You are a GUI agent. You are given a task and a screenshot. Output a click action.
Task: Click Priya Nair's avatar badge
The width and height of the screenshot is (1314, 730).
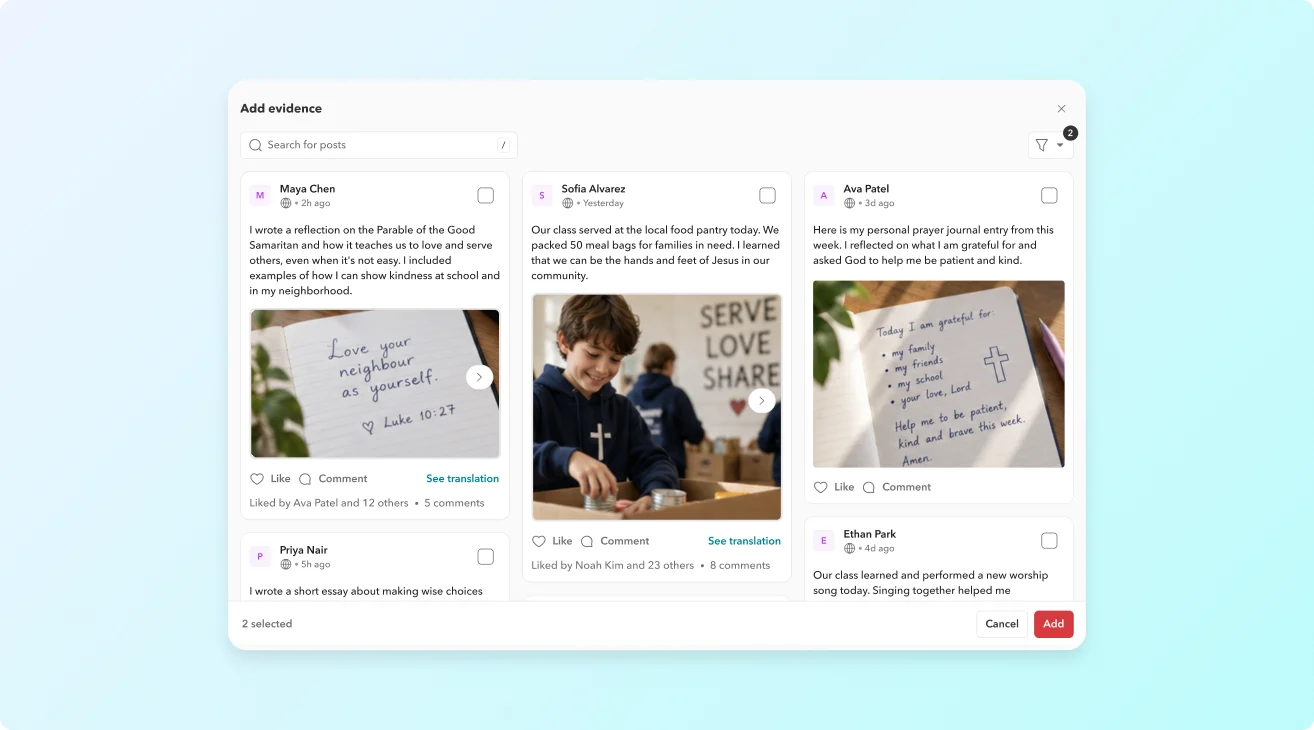[260, 557]
